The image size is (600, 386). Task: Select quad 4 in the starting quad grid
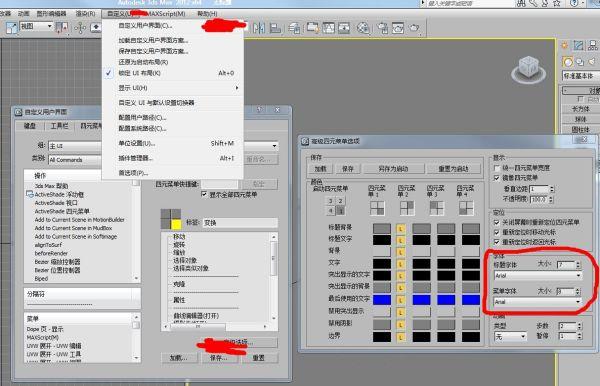tap(331, 210)
